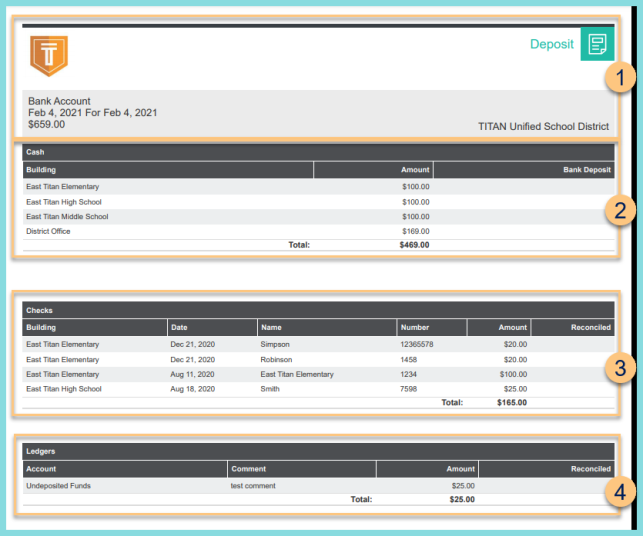Screen dimensions: 643x536
Task: Click the $100.00 amount for check 1234
Action: (513, 374)
